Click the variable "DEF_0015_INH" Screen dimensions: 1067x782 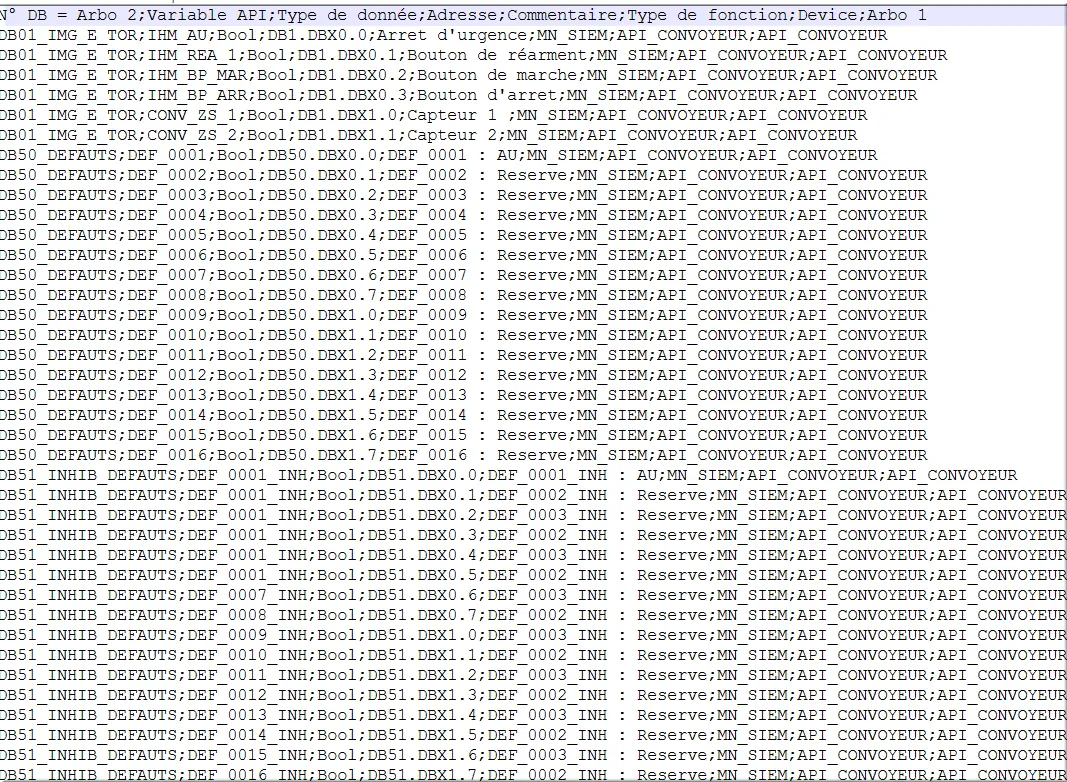pyautogui.click(x=247, y=755)
